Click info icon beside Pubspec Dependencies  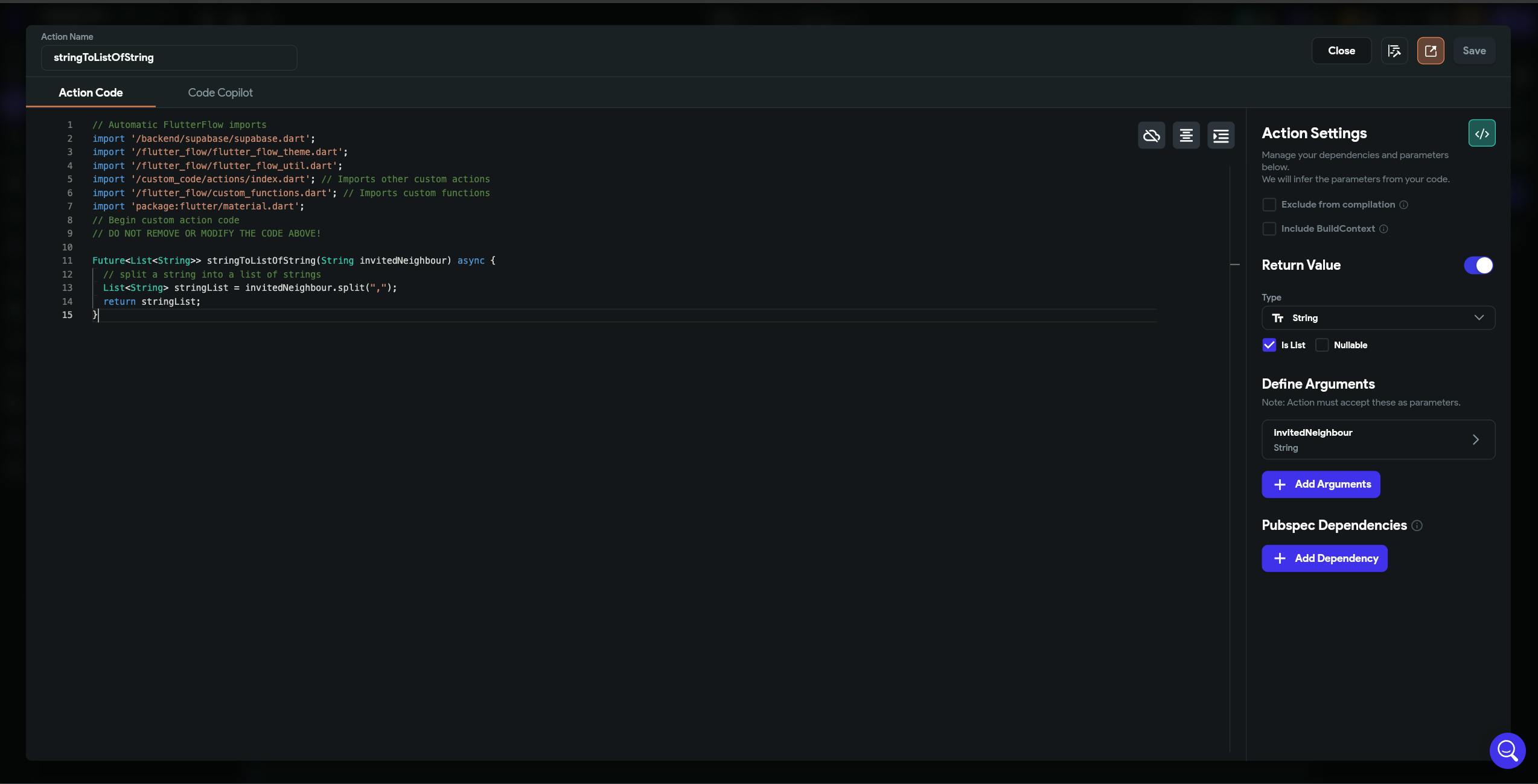tap(1417, 526)
